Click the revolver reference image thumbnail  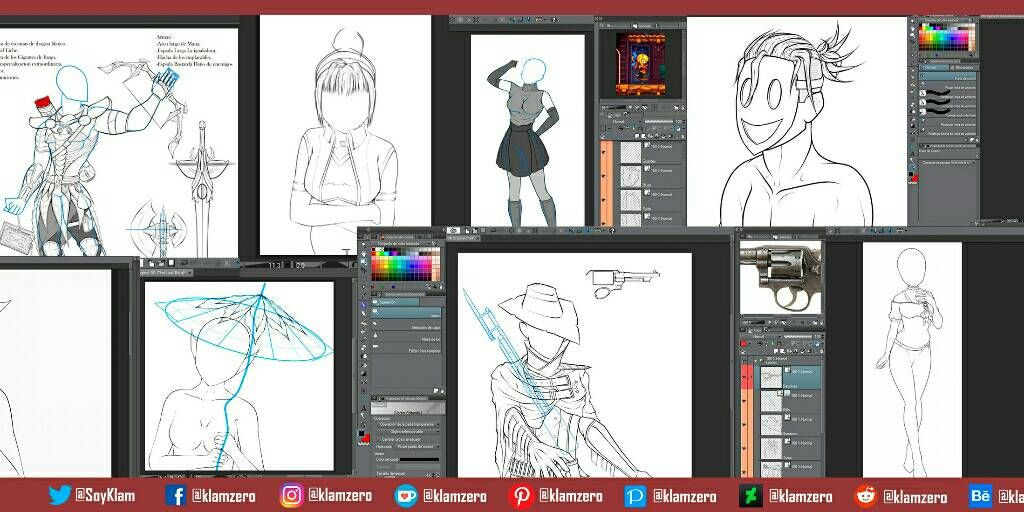781,277
